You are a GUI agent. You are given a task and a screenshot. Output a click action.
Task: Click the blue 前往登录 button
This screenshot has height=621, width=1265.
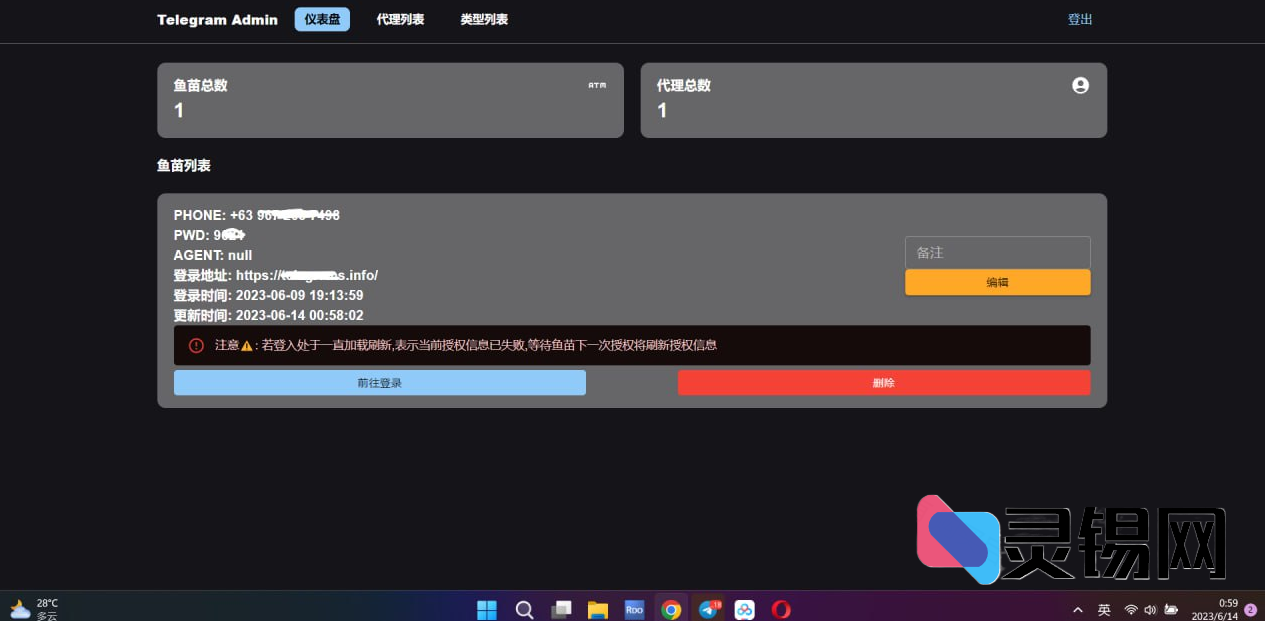tap(379, 382)
